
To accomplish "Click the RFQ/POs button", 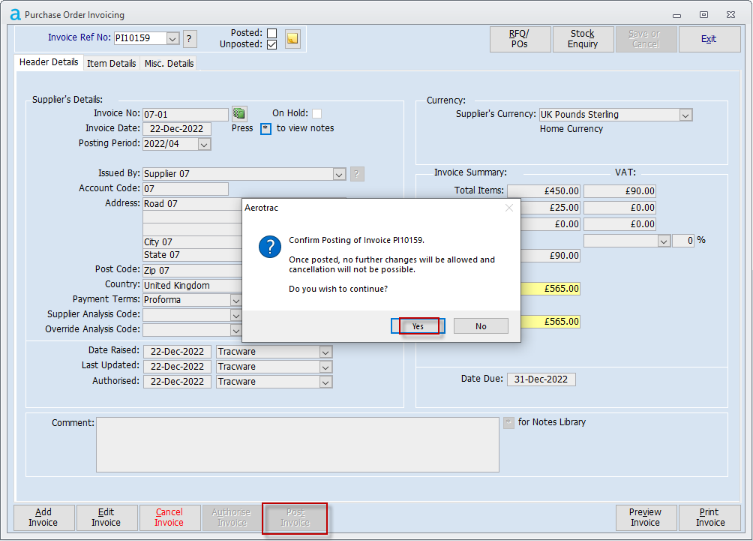I will (520, 39).
